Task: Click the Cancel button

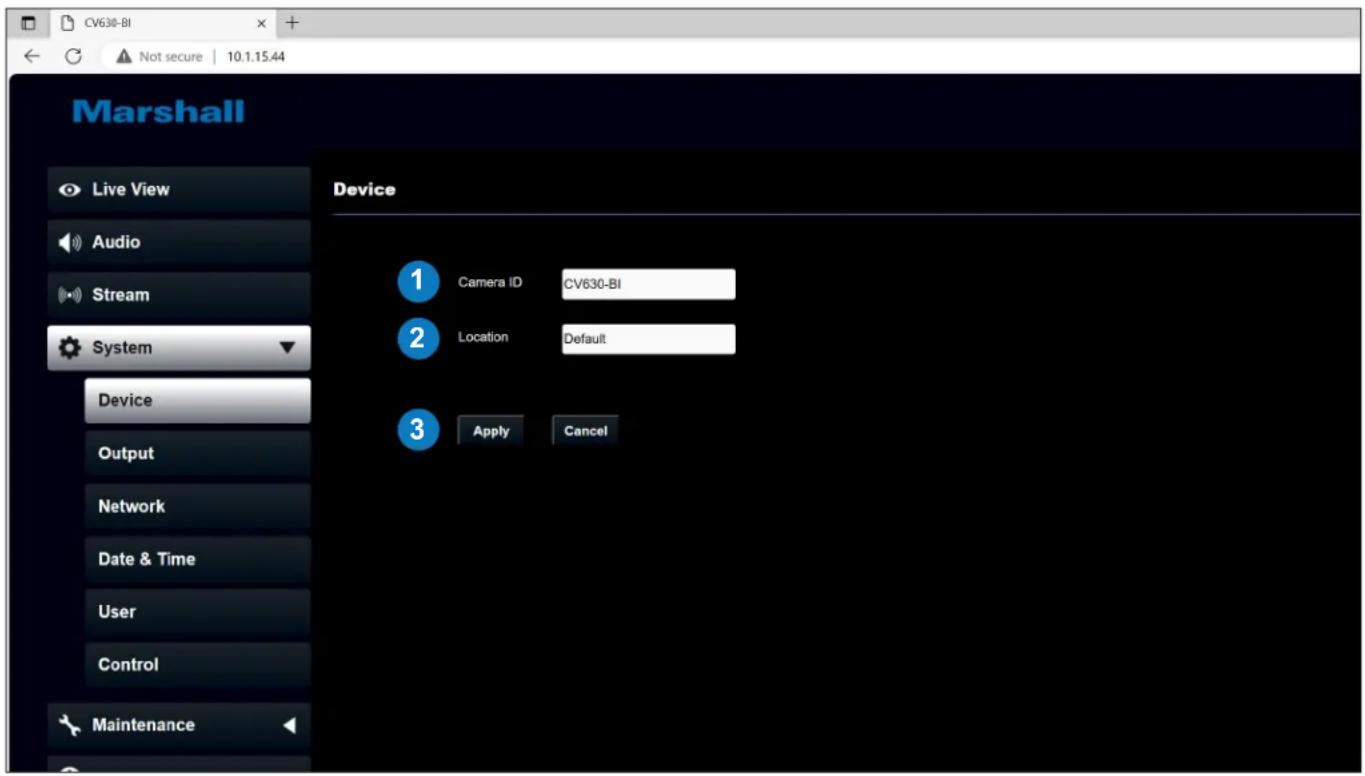Action: point(585,431)
